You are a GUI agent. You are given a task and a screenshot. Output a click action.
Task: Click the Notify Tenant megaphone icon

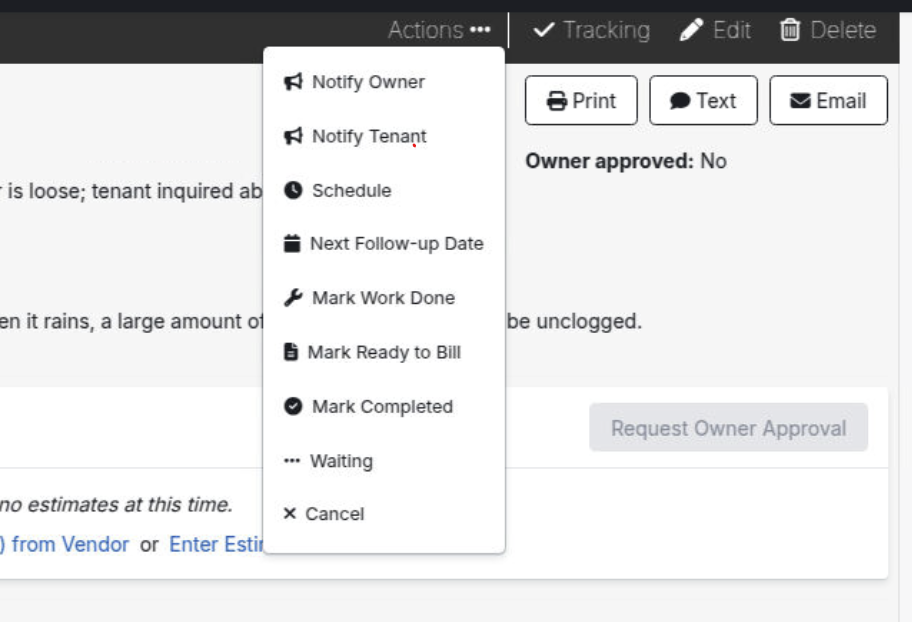tap(293, 136)
